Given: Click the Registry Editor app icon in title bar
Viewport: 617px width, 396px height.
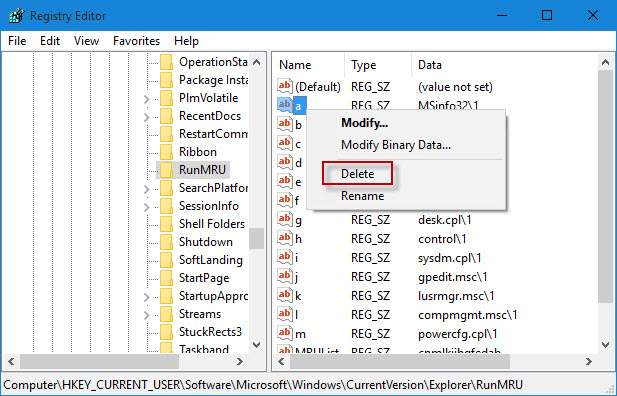Looking at the screenshot, I should click(x=17, y=16).
